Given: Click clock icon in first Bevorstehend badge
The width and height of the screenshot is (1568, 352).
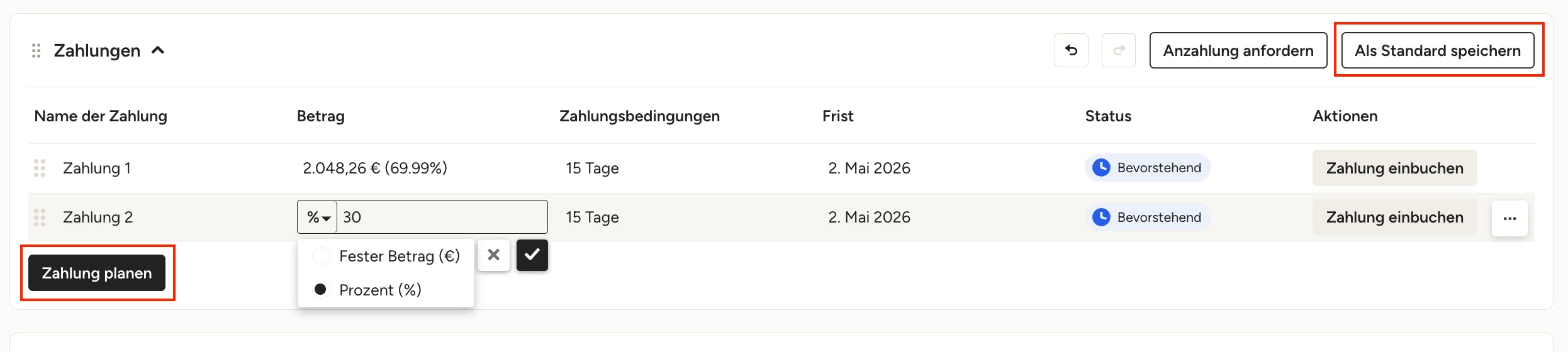Looking at the screenshot, I should 1101,167.
